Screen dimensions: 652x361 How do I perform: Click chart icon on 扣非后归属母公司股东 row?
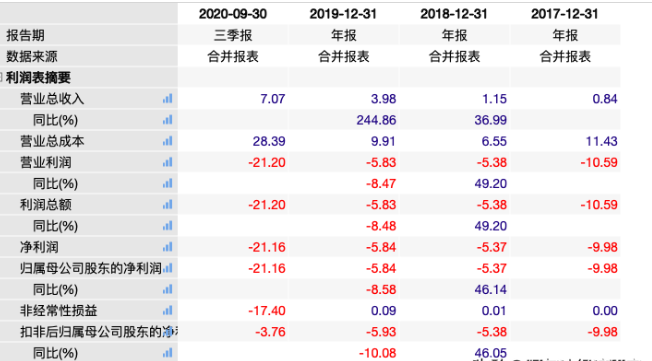(x=168, y=331)
